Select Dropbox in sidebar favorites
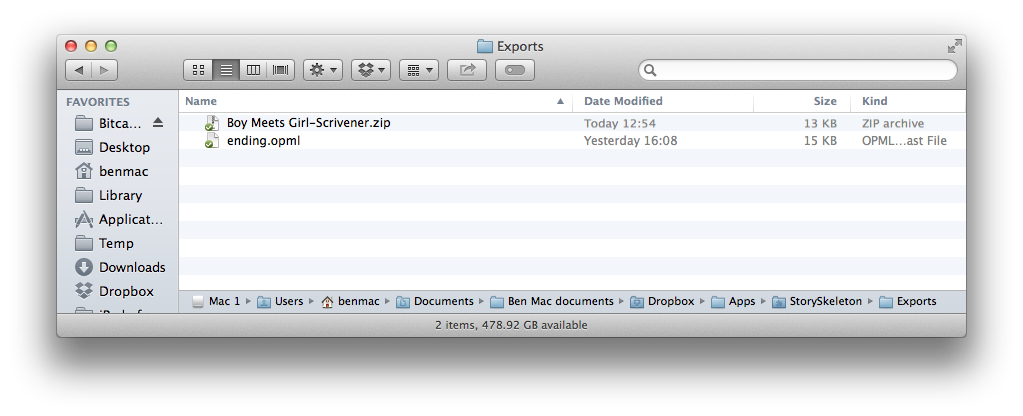This screenshot has height=416, width=1023. pyautogui.click(x=126, y=291)
